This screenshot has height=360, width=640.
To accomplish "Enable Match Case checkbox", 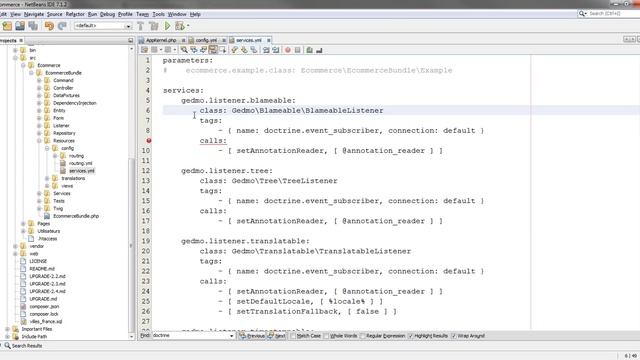I will (x=293, y=336).
